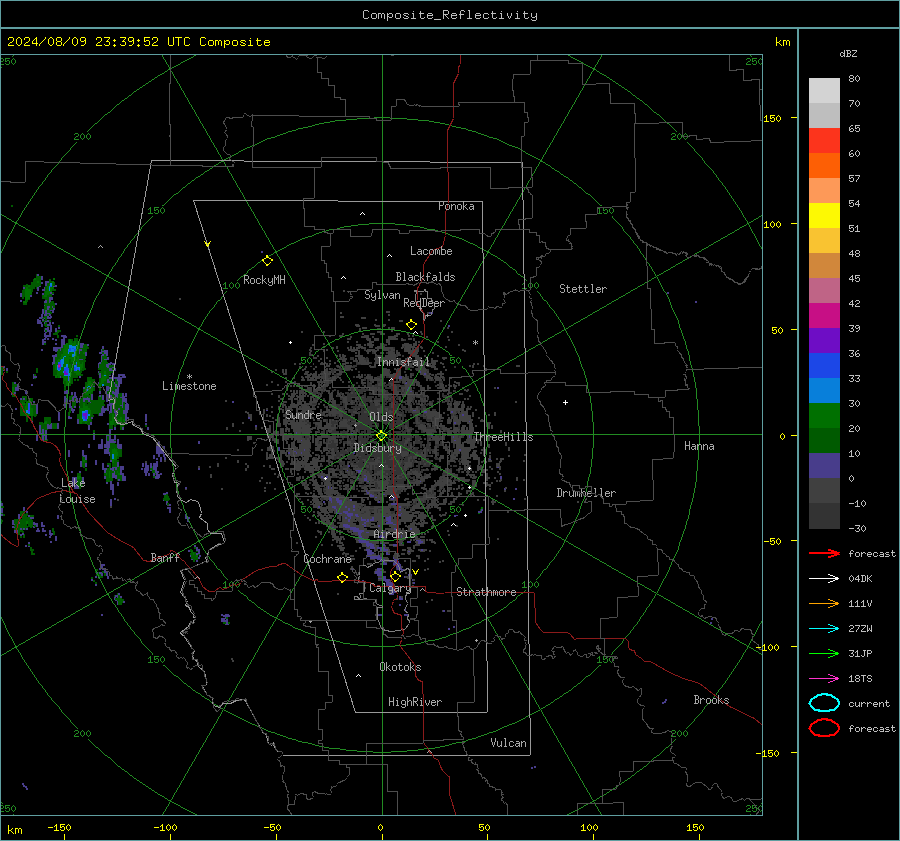Click the red forecast arrow legend icon

click(x=824, y=553)
